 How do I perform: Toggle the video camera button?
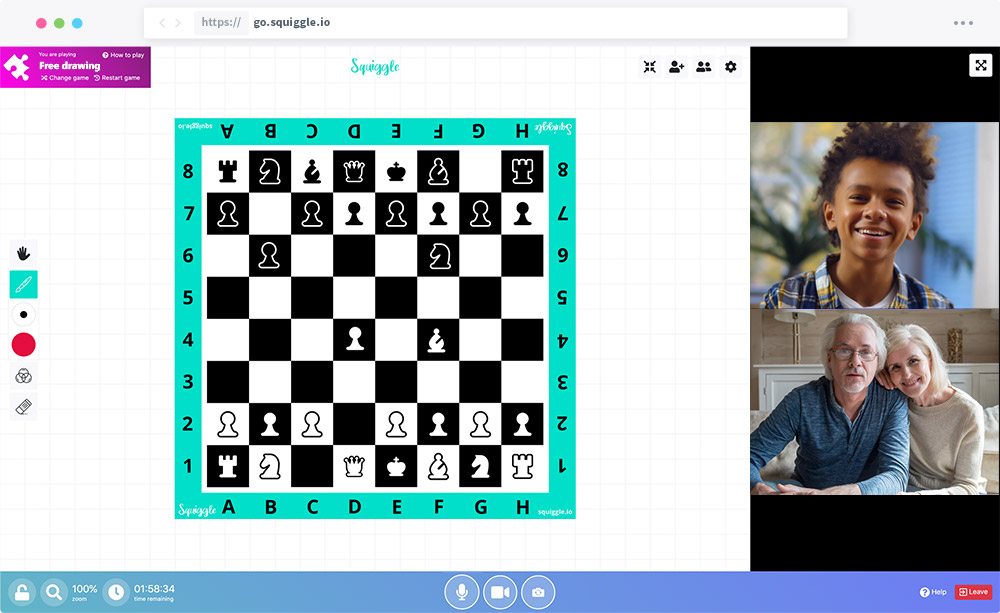pyautogui.click(x=500, y=593)
